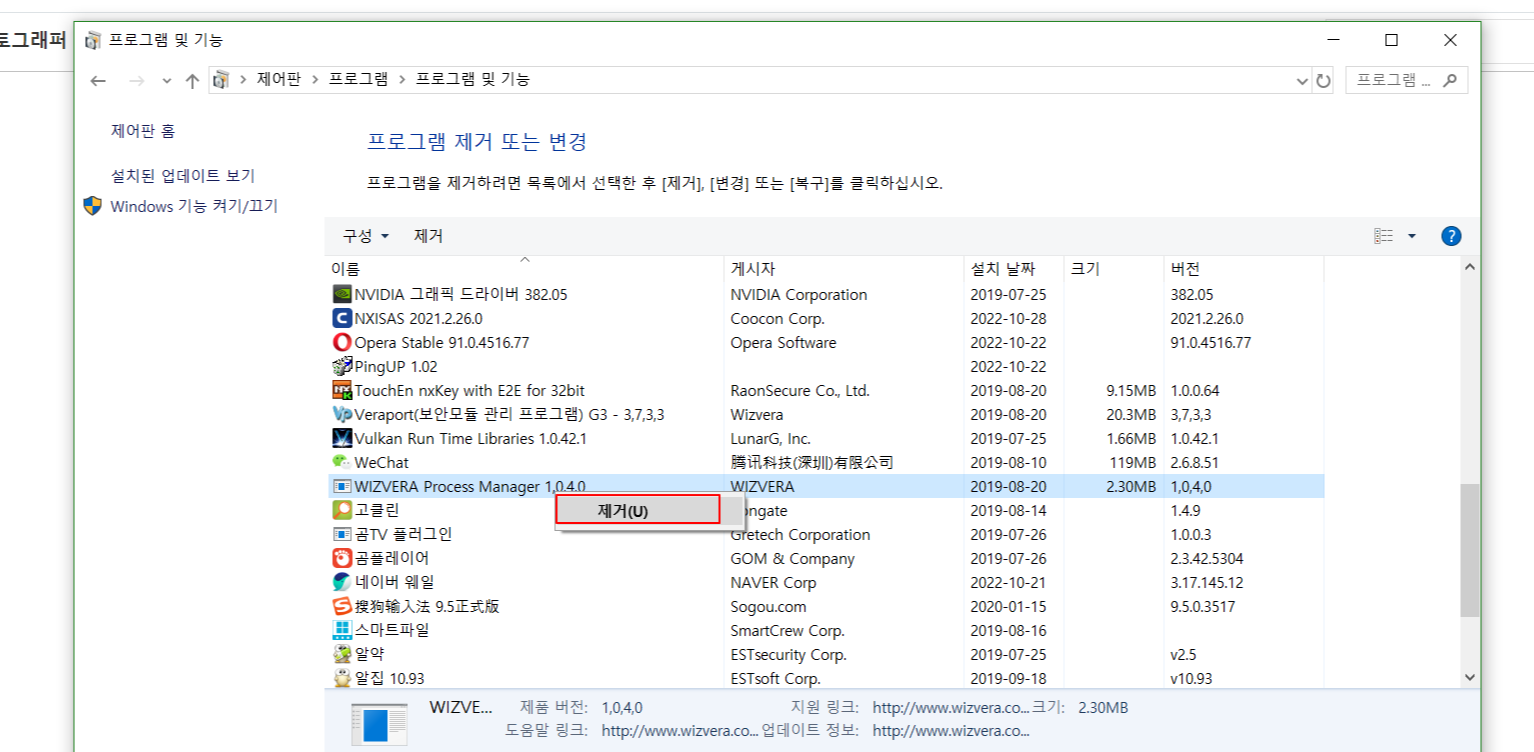The image size is (1534, 752).
Task: Click the PingUP 1.02 program icon
Action: pos(342,367)
